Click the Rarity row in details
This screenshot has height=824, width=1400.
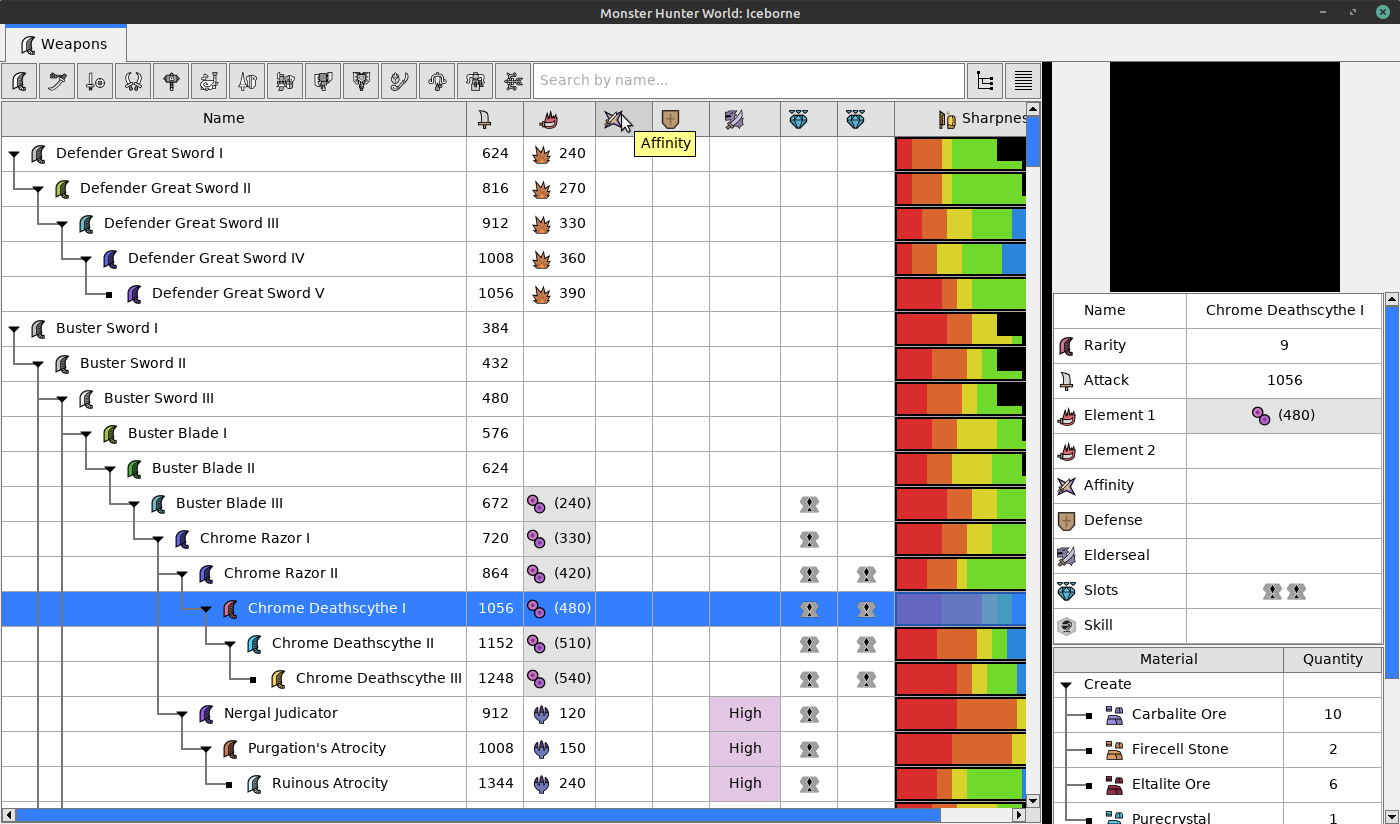click(1217, 345)
